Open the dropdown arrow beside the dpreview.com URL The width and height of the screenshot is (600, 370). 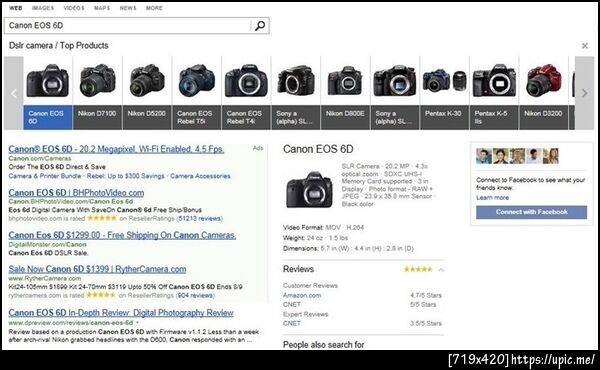(137, 323)
